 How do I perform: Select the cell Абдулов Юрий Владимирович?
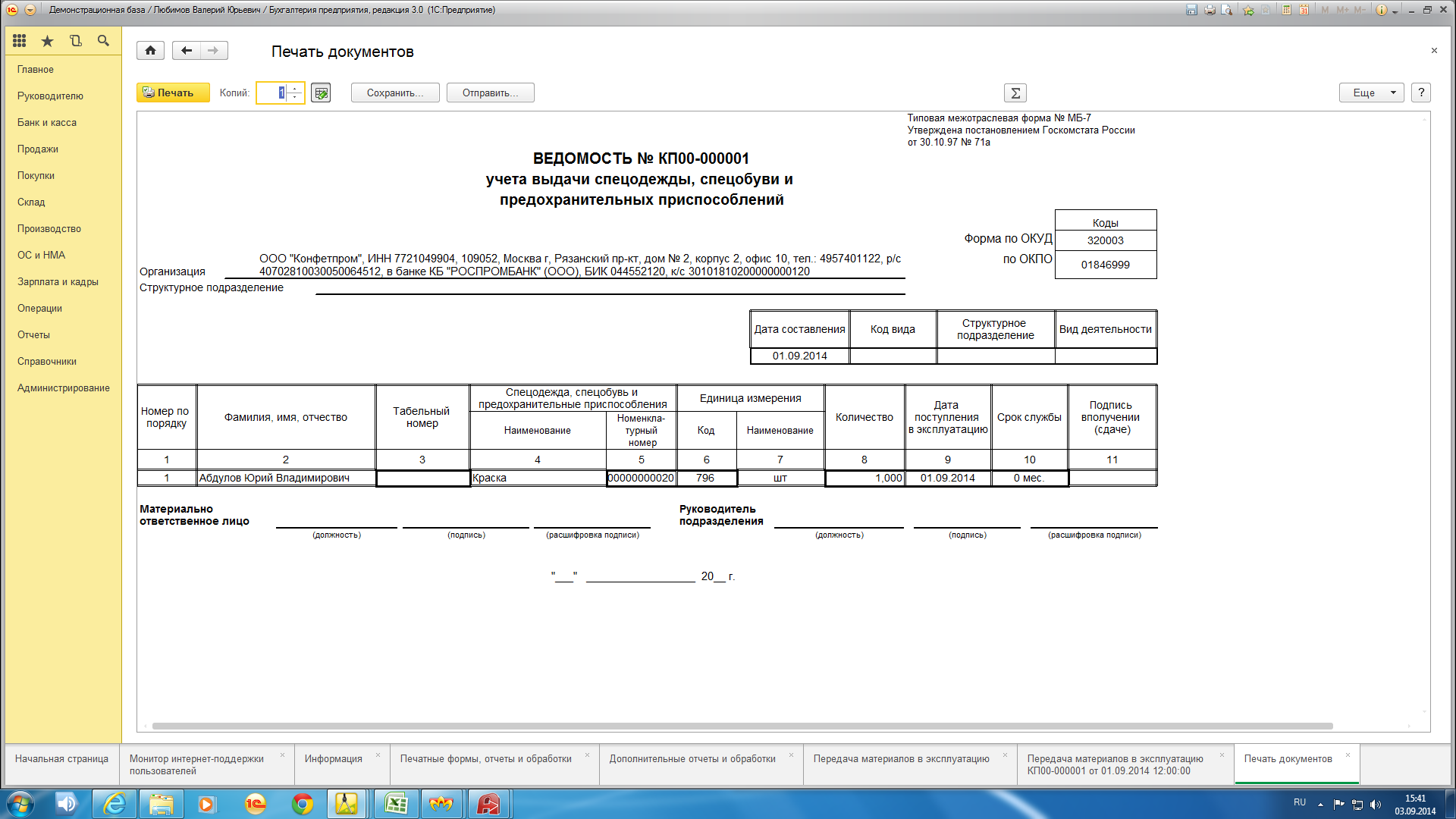click(286, 478)
